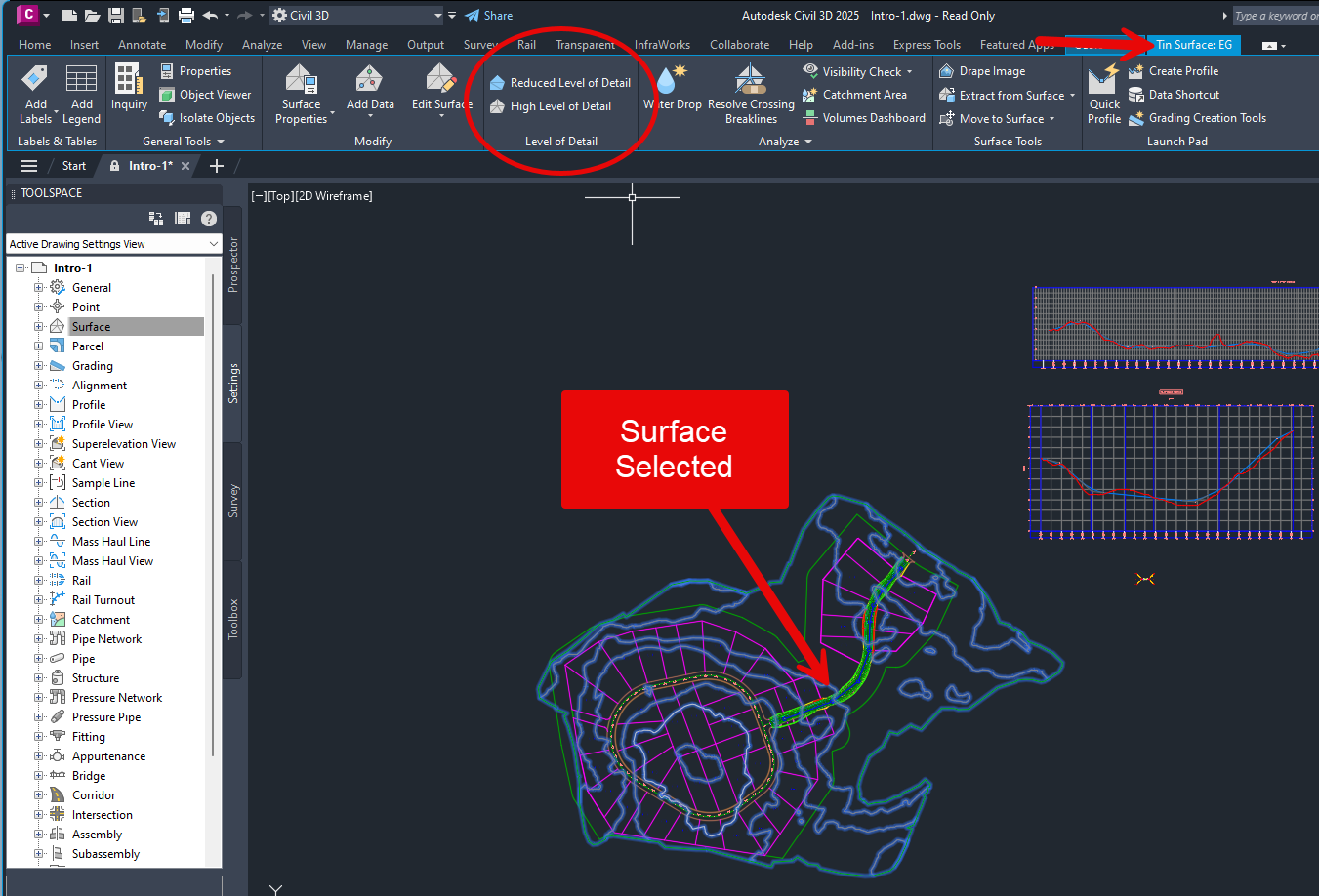Image resolution: width=1319 pixels, height=896 pixels.
Task: Click the Data Shortcut tool
Action: 1174,95
